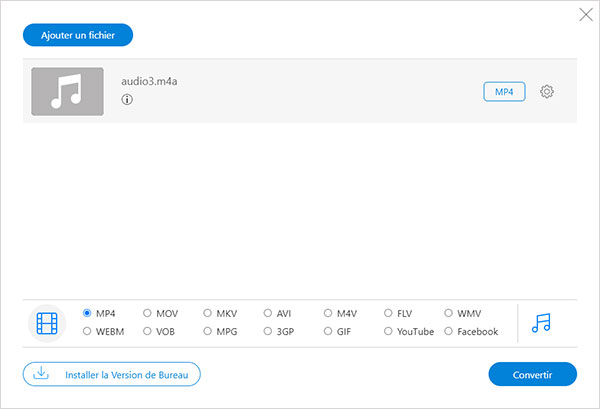600x409 pixels.
Task: Choose MKV output format
Action: pos(208,313)
